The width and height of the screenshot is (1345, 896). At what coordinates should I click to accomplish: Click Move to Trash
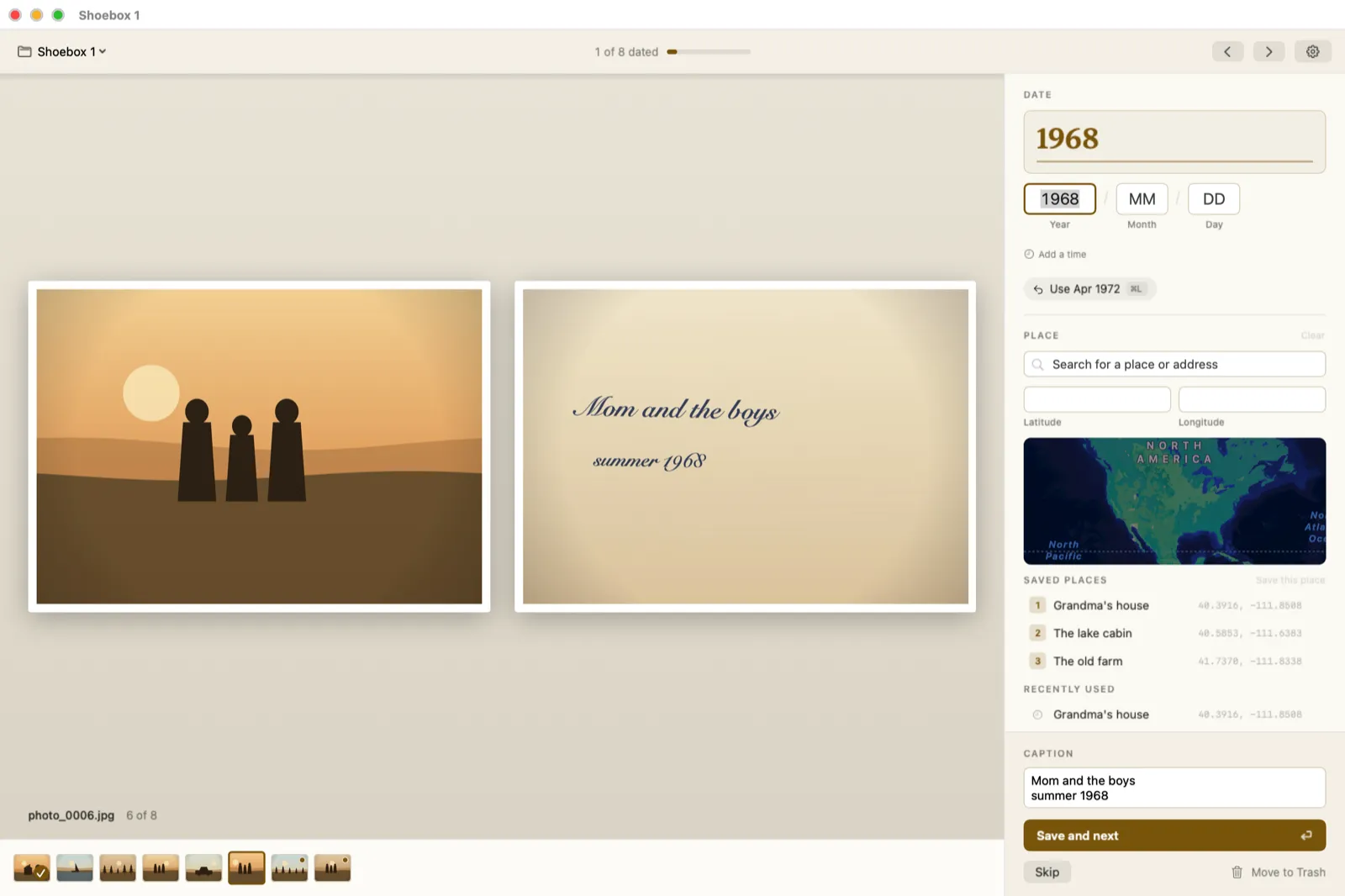pos(1279,872)
